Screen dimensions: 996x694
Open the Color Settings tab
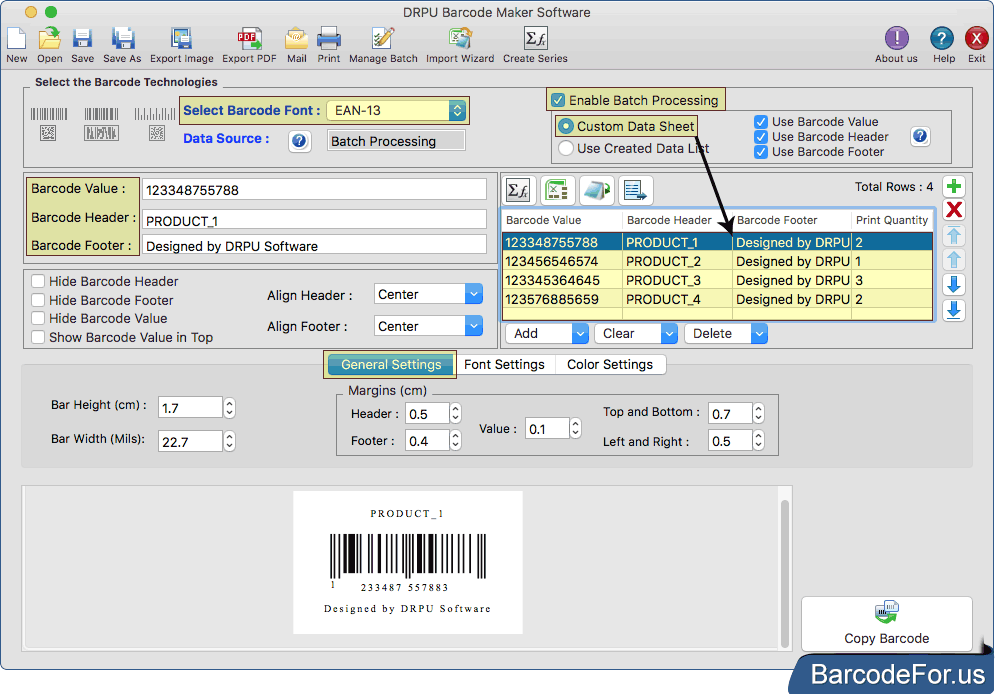coord(610,364)
